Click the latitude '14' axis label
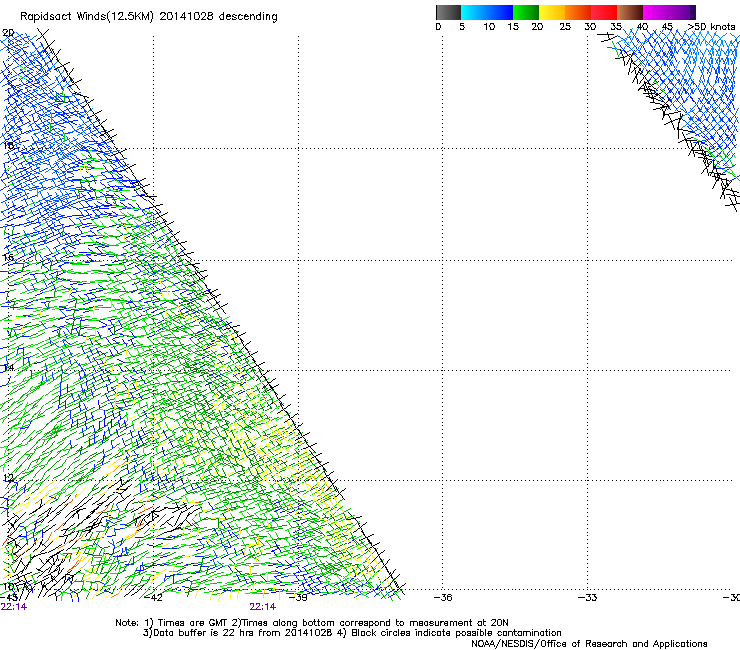This screenshot has height=650, width=740. [x=8, y=368]
